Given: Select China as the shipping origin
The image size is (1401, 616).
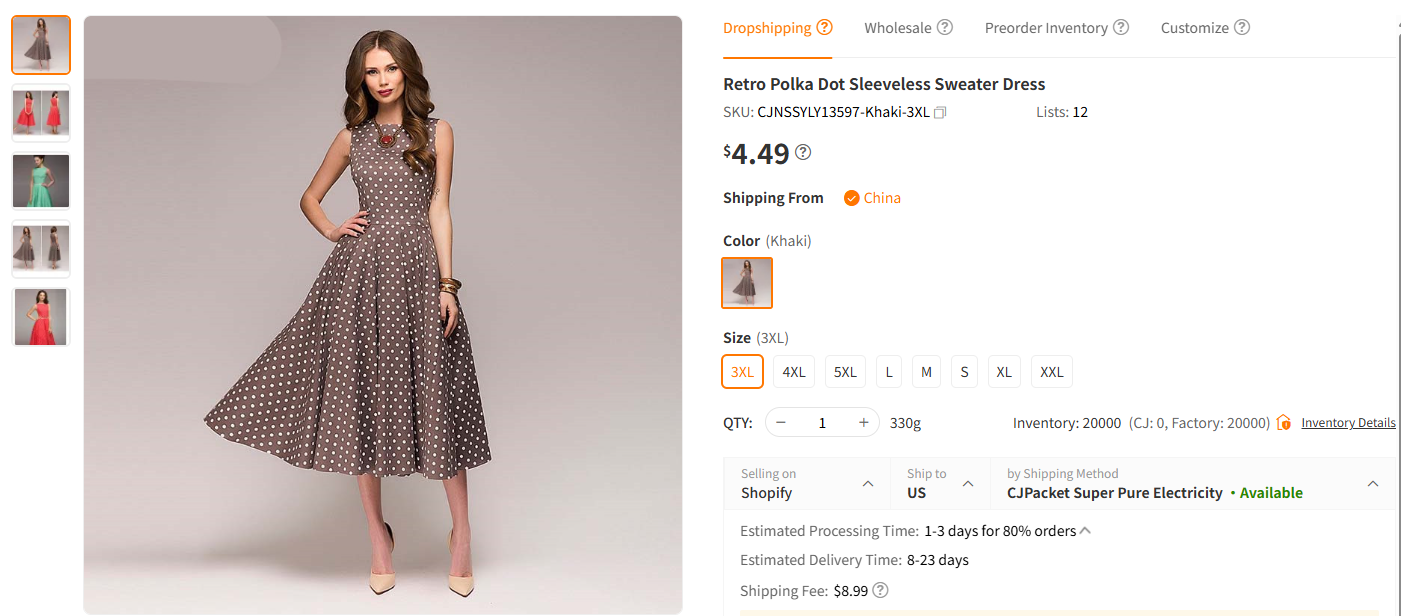Looking at the screenshot, I should 871,197.
